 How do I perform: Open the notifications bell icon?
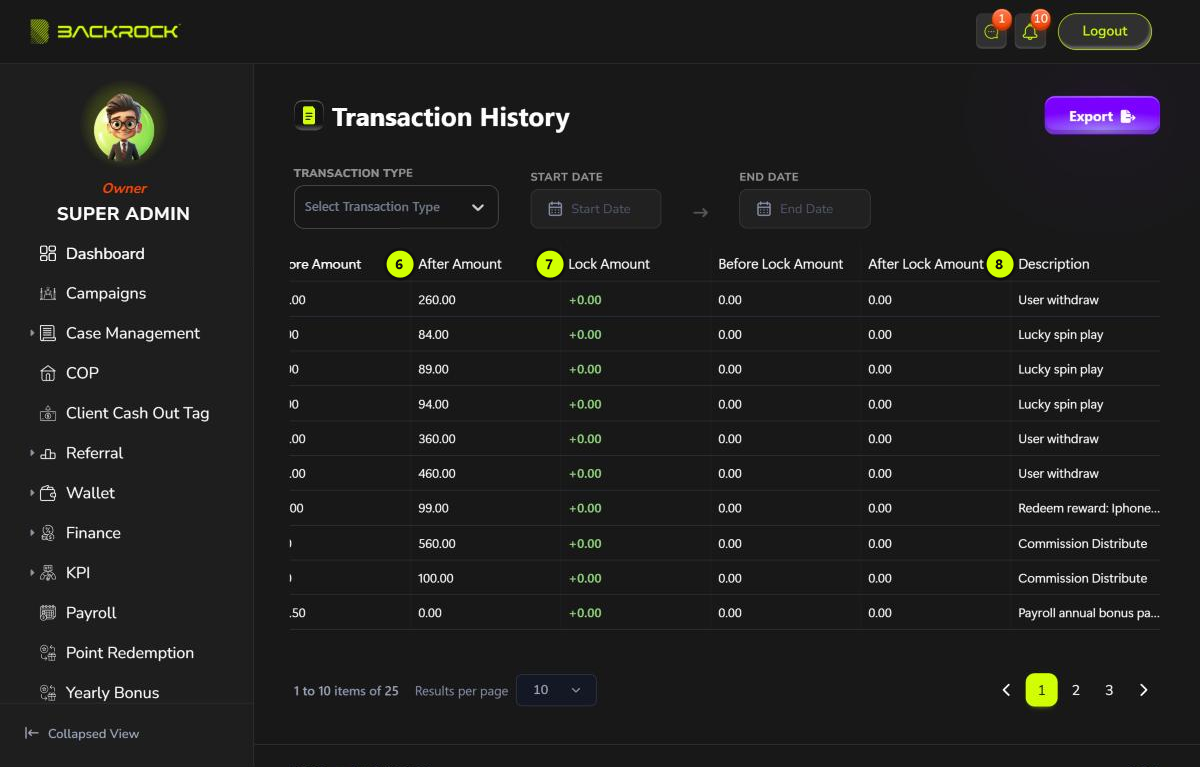pyautogui.click(x=1030, y=32)
